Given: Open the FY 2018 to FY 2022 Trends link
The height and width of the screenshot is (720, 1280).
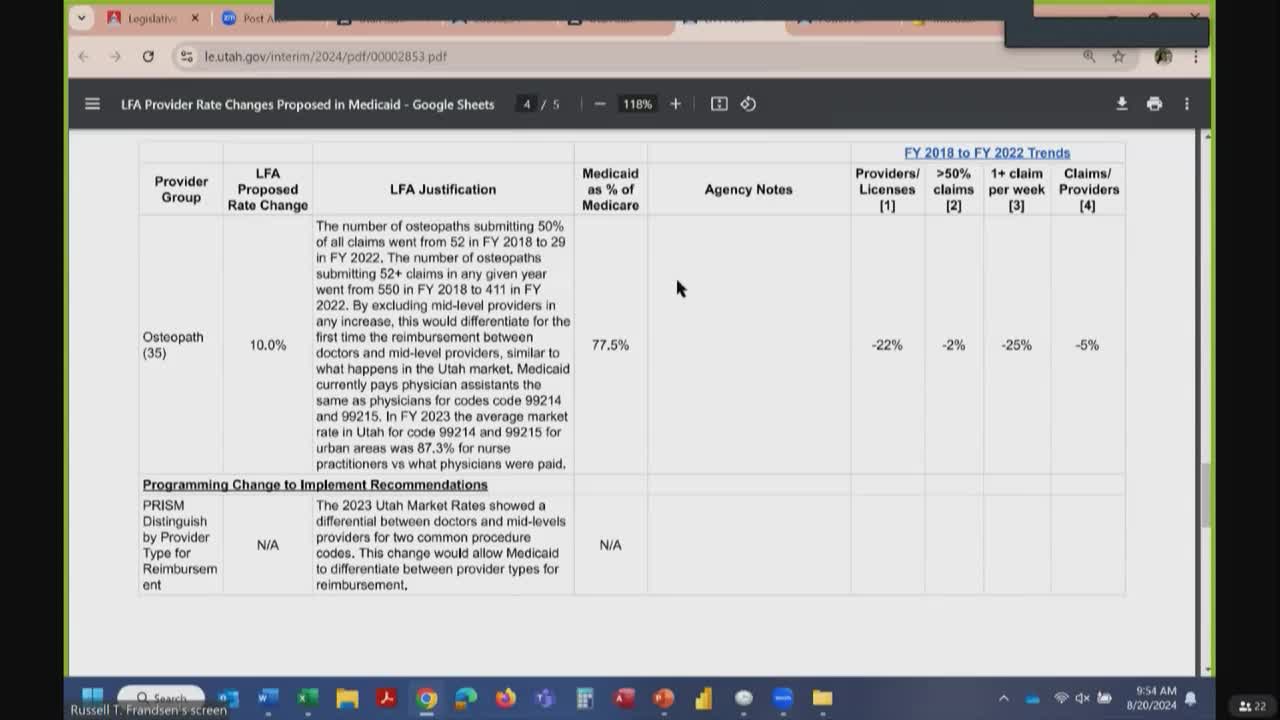Looking at the screenshot, I should pos(987,153).
